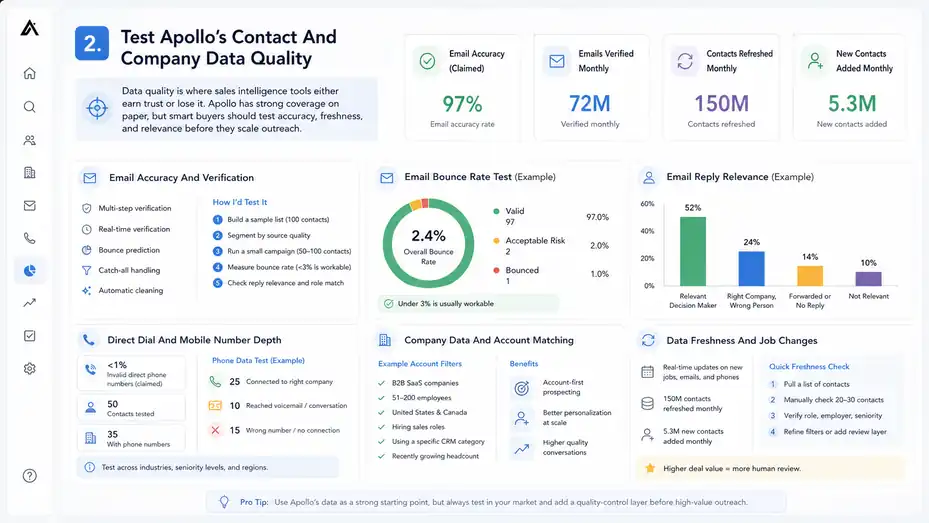Click the How I'd Test It heading
Viewport: 929px width, 523px height.
tap(239, 202)
